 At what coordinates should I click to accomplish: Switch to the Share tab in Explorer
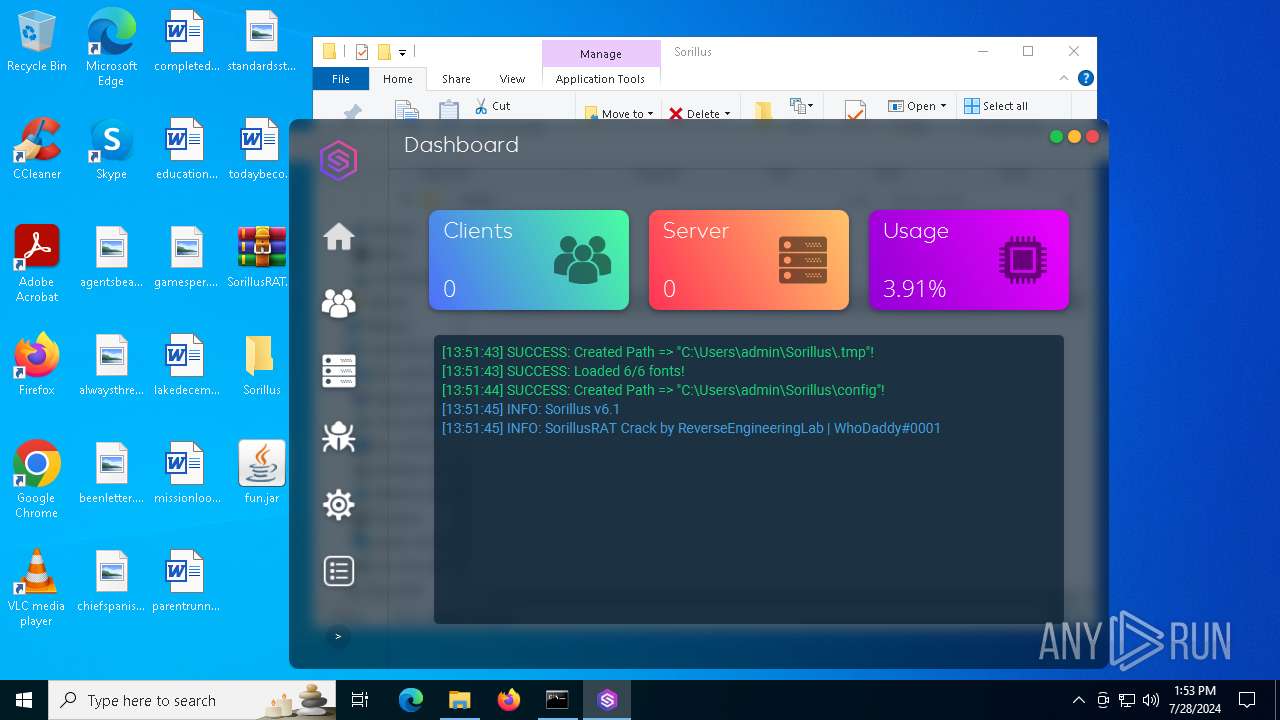coord(456,79)
